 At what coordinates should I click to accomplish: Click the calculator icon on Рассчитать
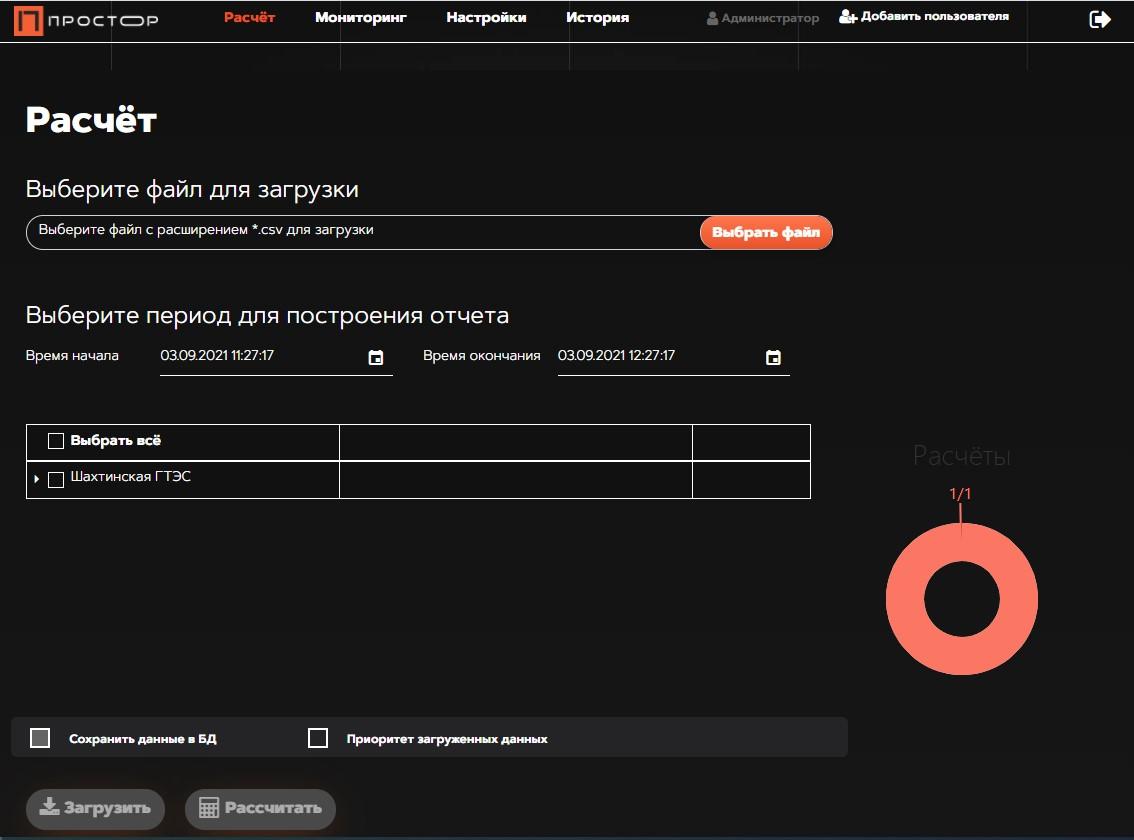tap(209, 808)
